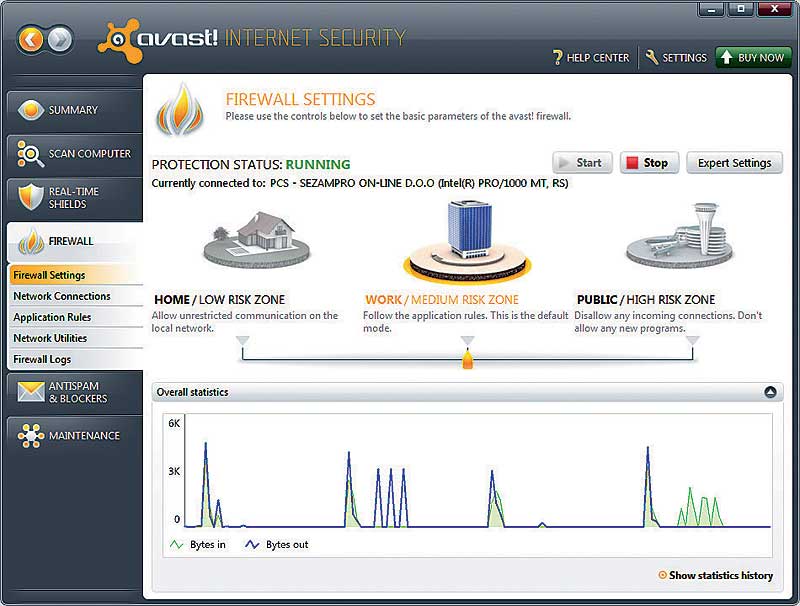Open the Scan Computer section
800x606 pixels.
74,154
